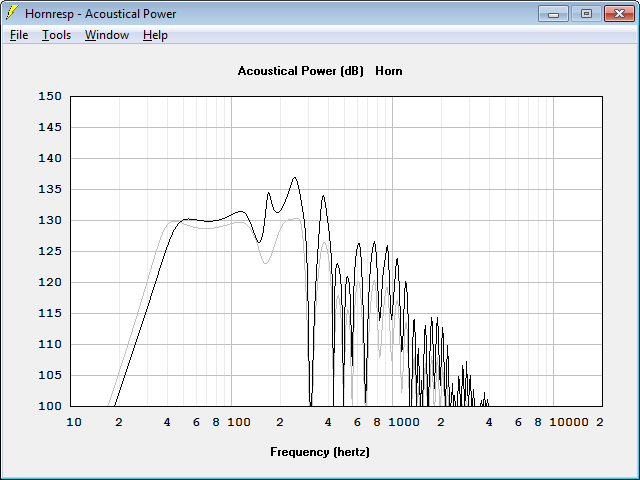Open the Help menu
The height and width of the screenshot is (480, 640).
tap(155, 35)
